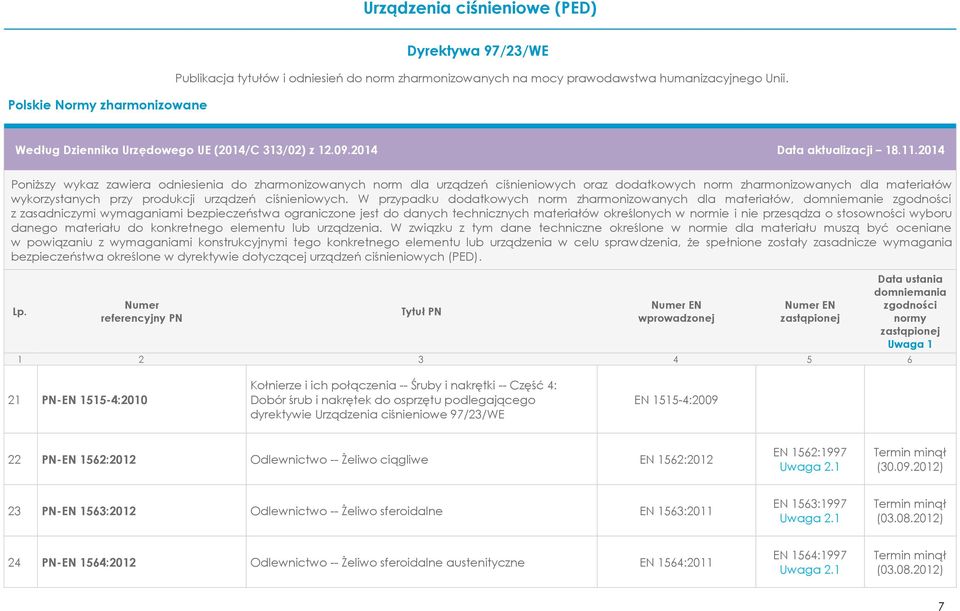Click the 'Urządzenia ciśnieniowe (PED)' title

pos(480,9)
